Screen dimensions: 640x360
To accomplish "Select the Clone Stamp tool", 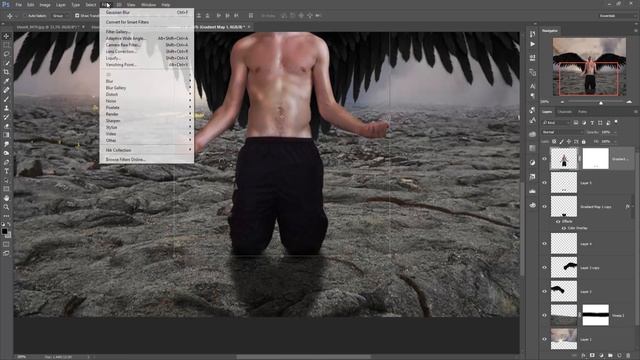I will [x=6, y=108].
